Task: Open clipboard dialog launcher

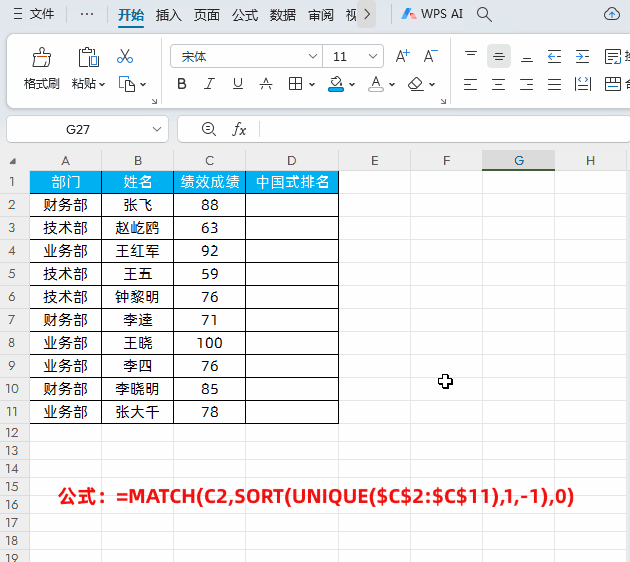Action: click(x=154, y=102)
